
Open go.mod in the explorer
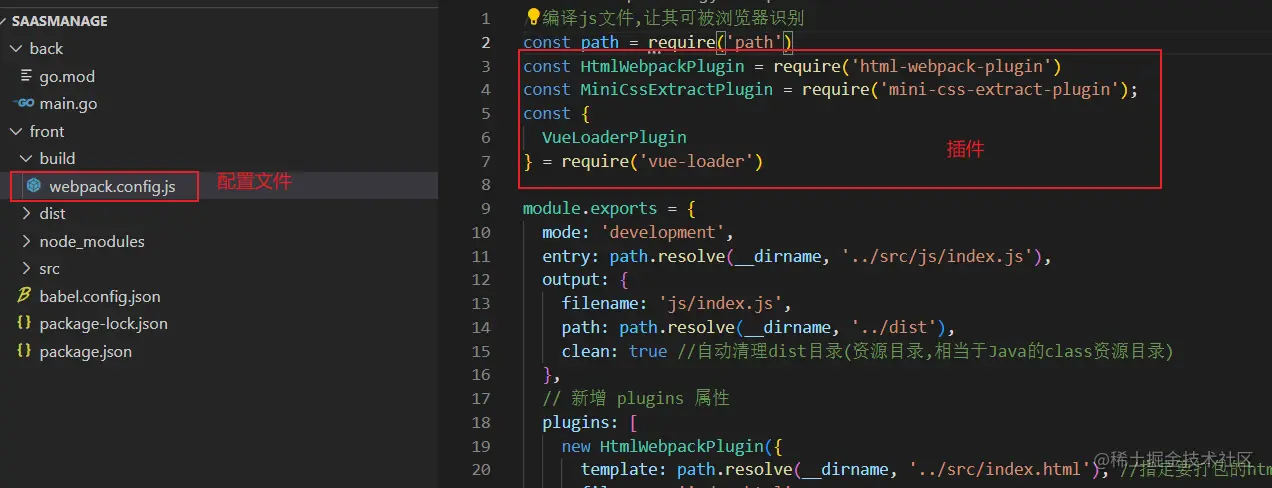tap(67, 76)
